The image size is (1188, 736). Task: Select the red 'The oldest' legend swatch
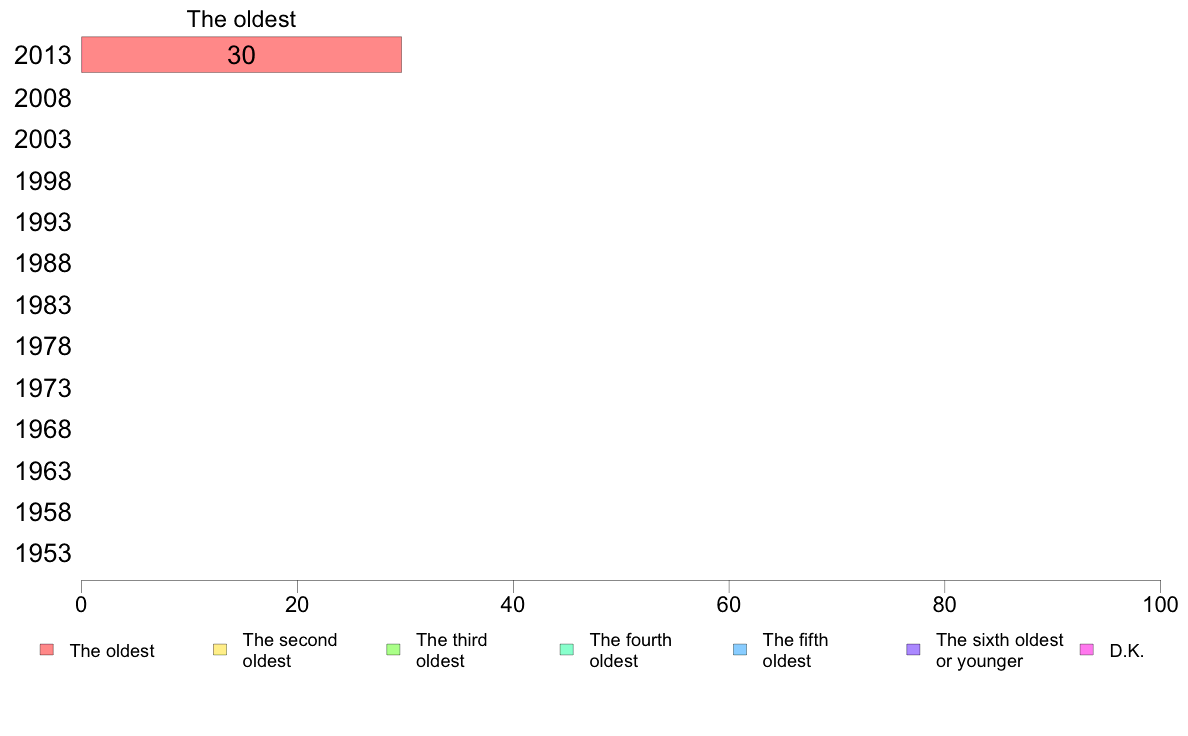[47, 650]
